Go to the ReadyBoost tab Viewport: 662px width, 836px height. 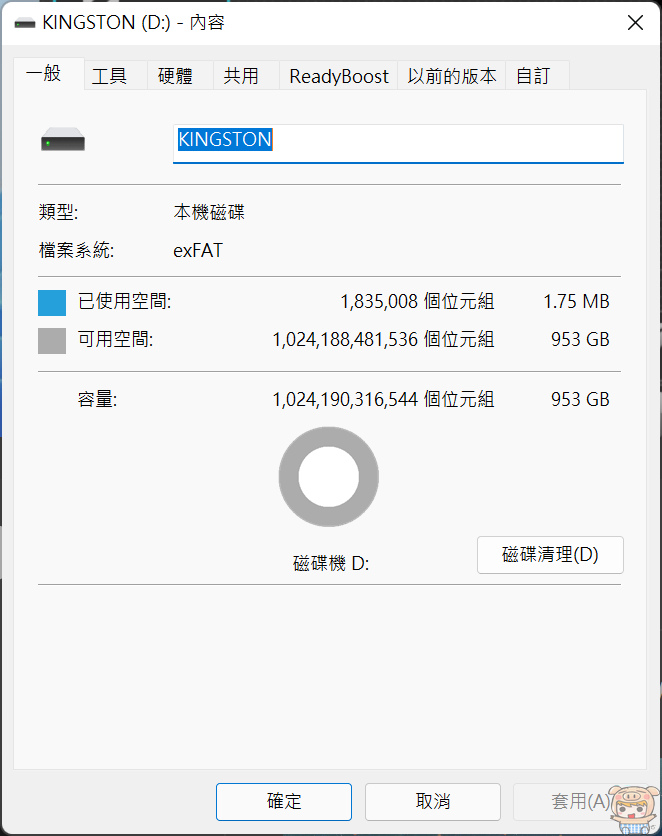[338, 75]
